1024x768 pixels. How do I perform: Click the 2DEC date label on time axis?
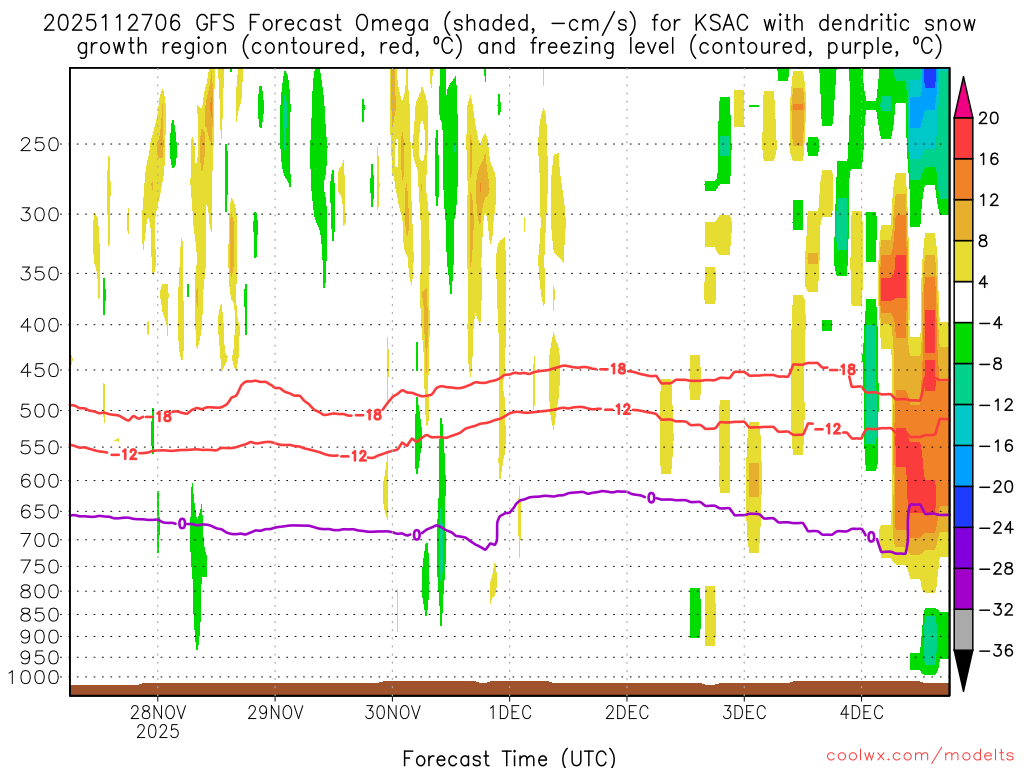[x=627, y=712]
